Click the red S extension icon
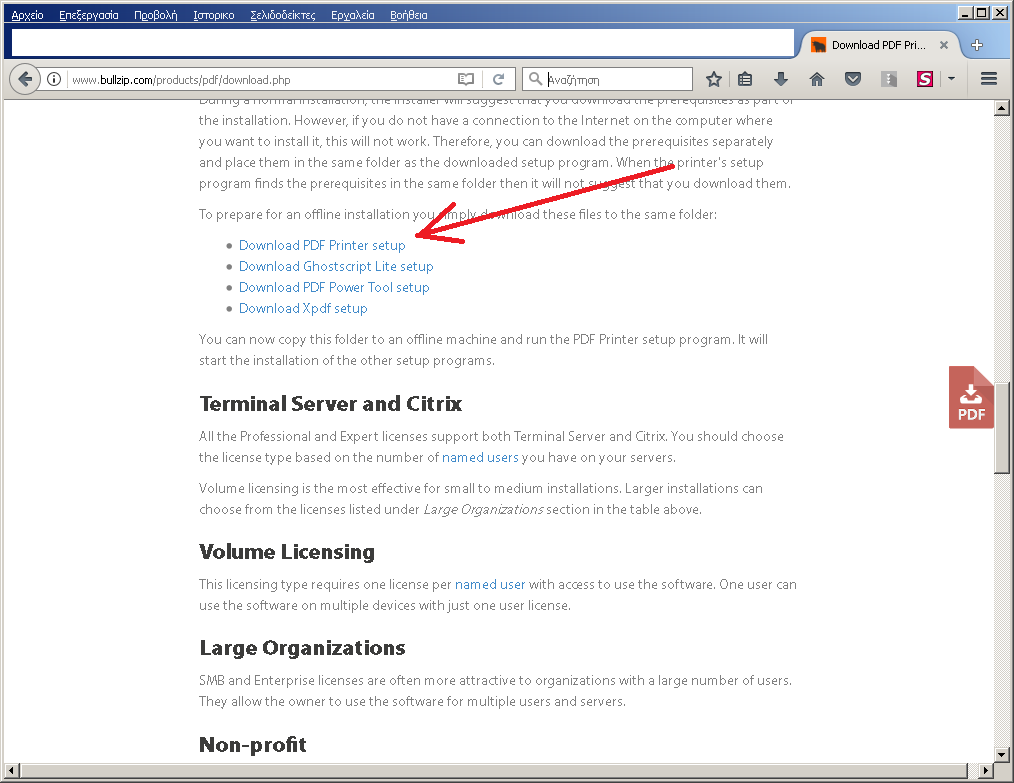 [925, 79]
